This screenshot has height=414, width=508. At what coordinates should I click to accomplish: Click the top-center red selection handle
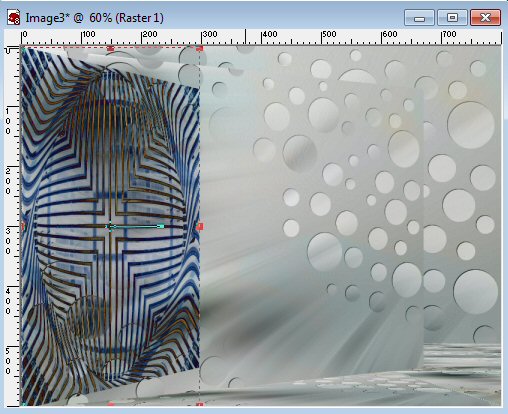pyautogui.click(x=111, y=49)
